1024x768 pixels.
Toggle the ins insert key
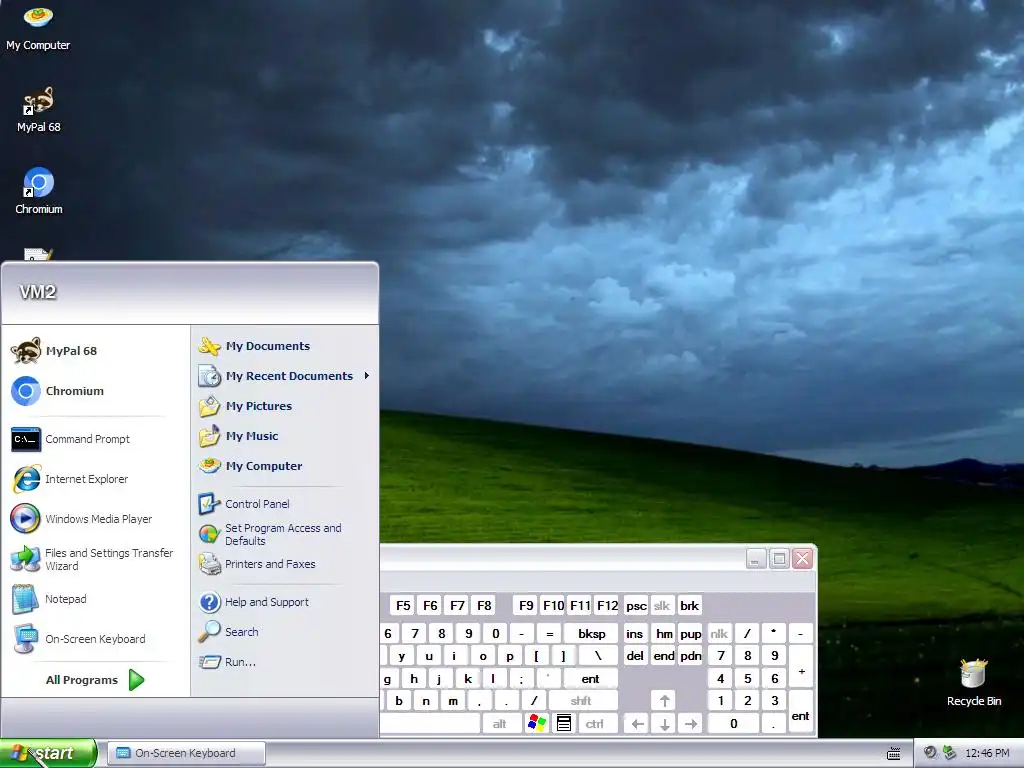pos(634,633)
